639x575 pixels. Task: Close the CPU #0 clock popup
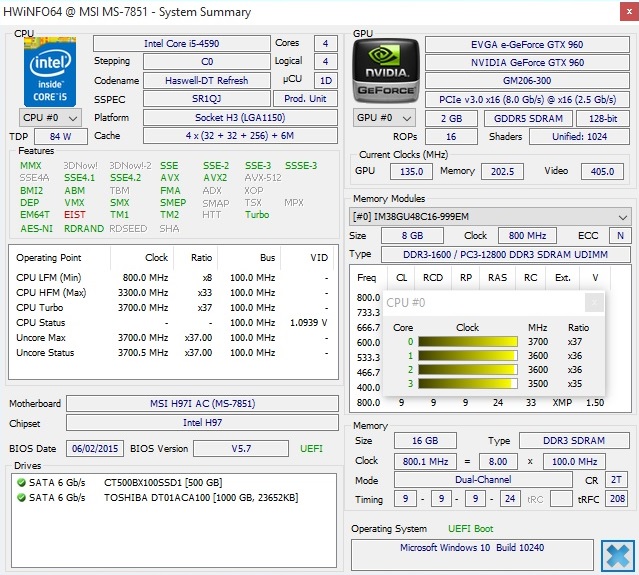pyautogui.click(x=594, y=302)
